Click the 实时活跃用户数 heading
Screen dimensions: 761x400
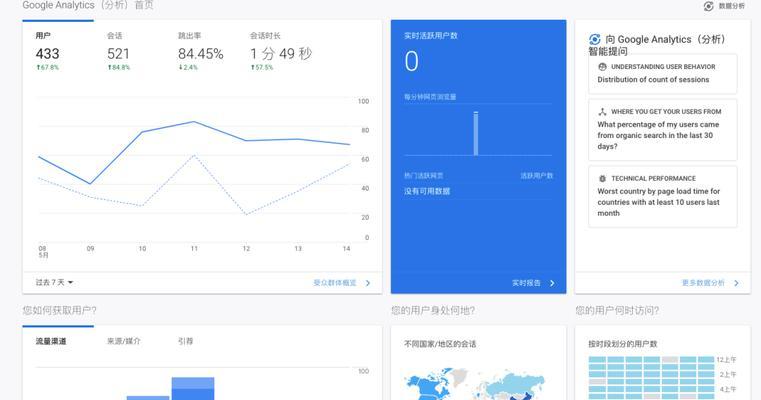click(x=431, y=35)
